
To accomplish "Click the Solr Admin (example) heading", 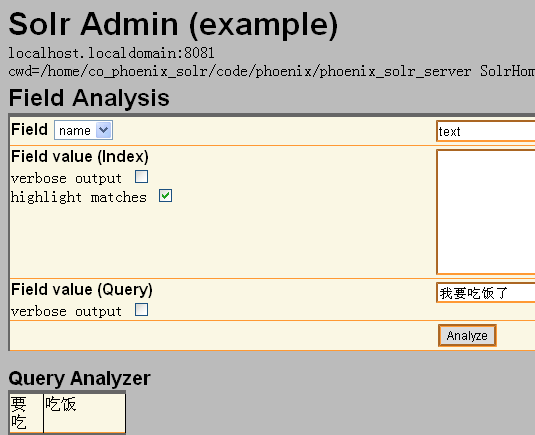I will tap(173, 24).
